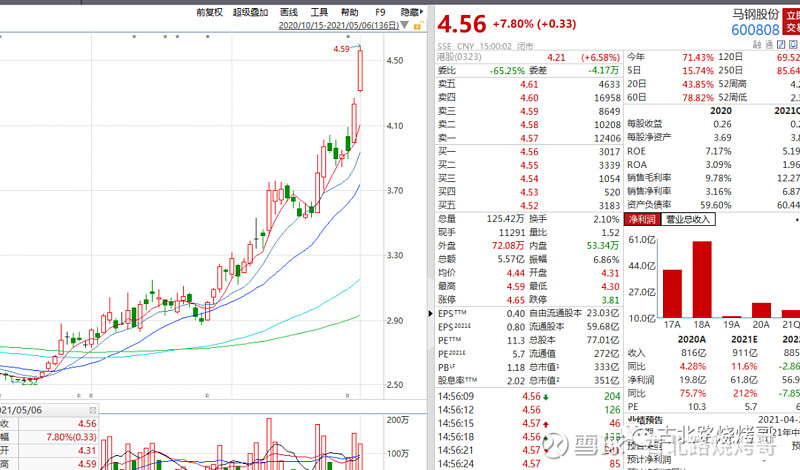Click the 立即交易 trade now button
Viewport: 800px width, 470px height.
(x=792, y=21)
